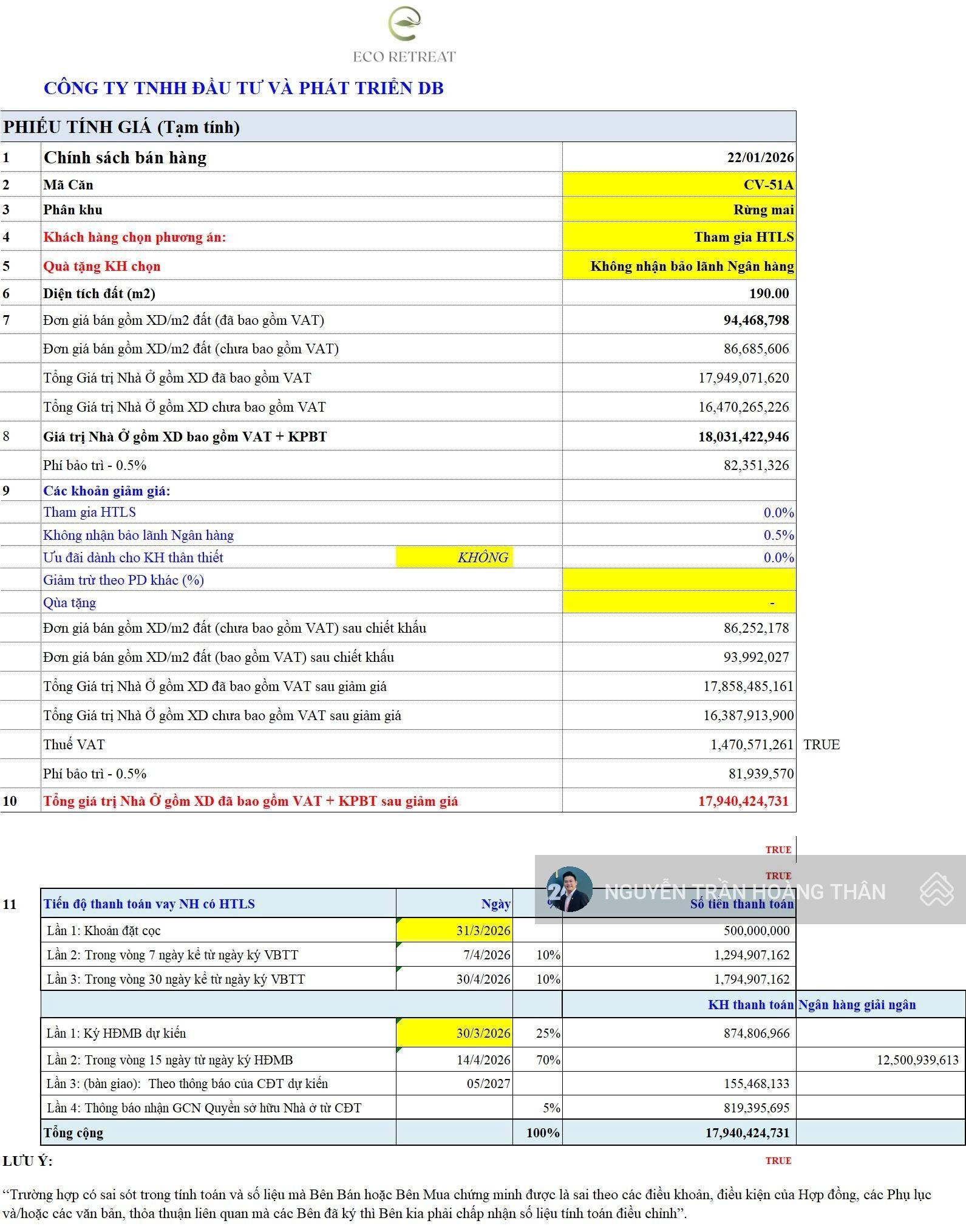
Task: Select the date 14/4/2026
Action: pos(483,1060)
